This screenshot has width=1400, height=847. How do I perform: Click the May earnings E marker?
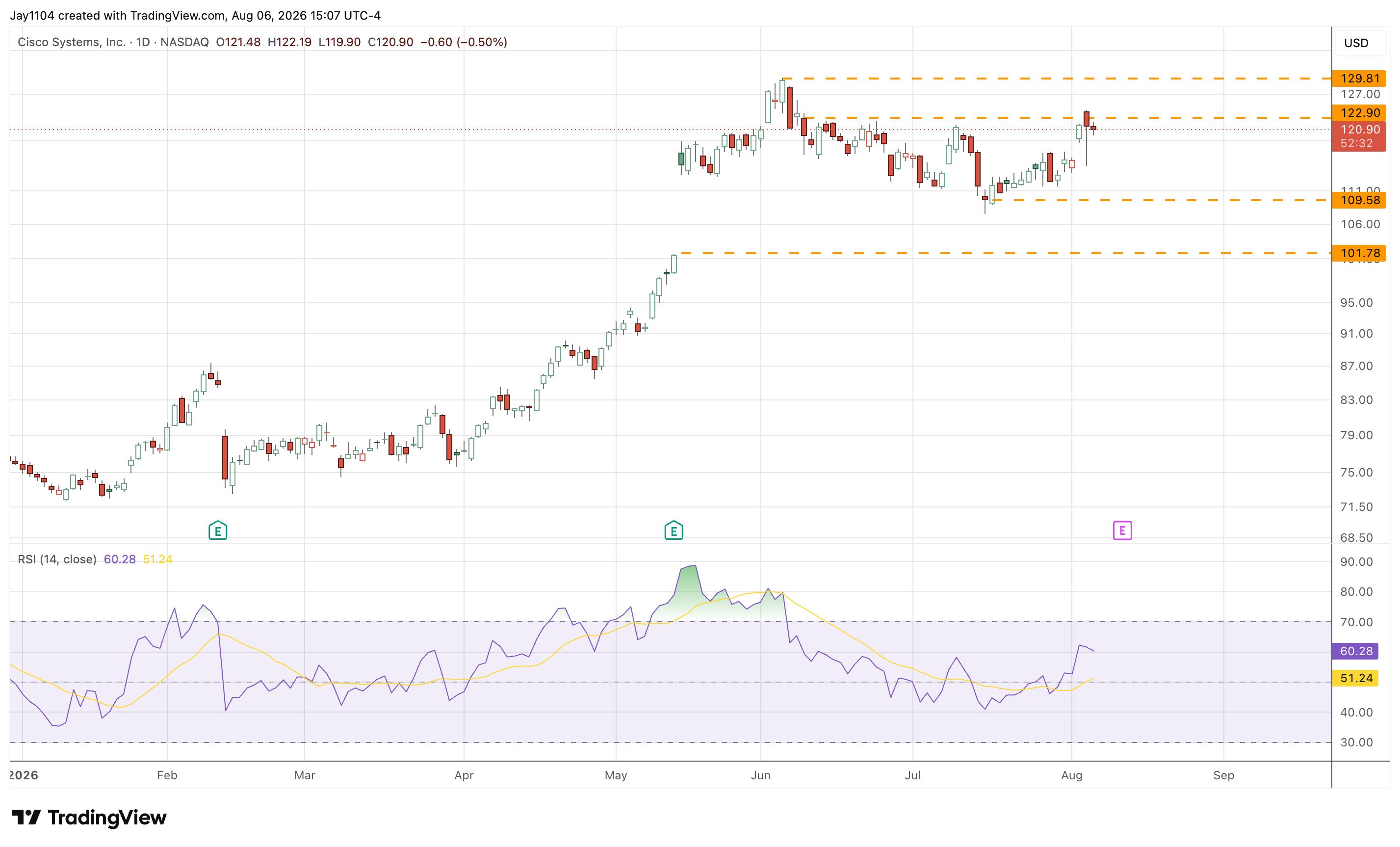[x=674, y=530]
